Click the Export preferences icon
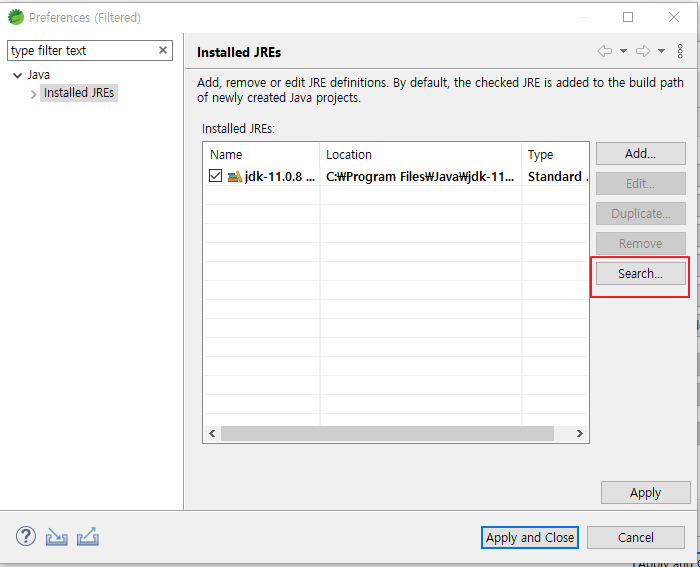Viewport: 700px width, 567px height. [x=88, y=537]
